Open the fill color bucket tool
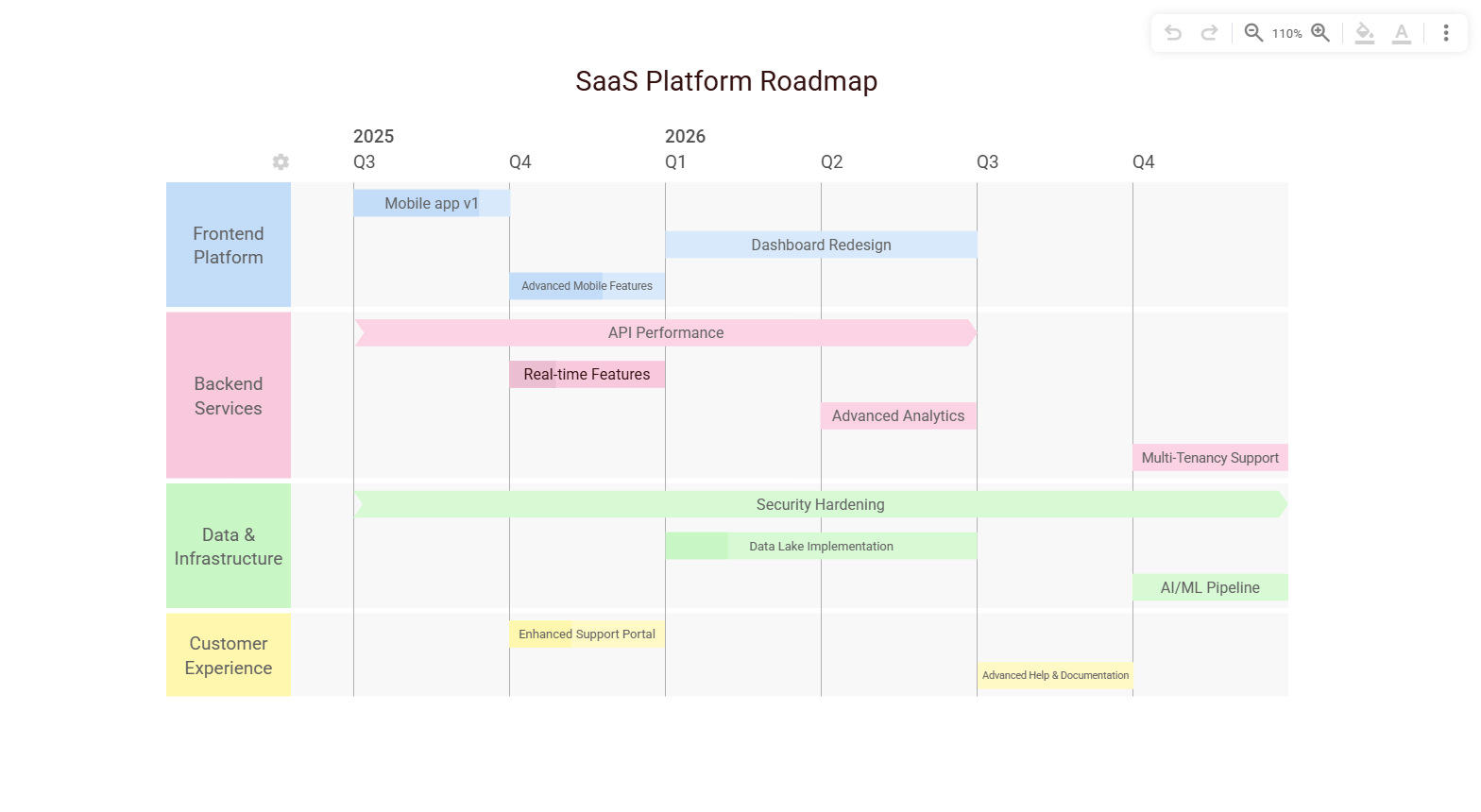Image resolution: width=1481 pixels, height=812 pixels. tap(1365, 33)
